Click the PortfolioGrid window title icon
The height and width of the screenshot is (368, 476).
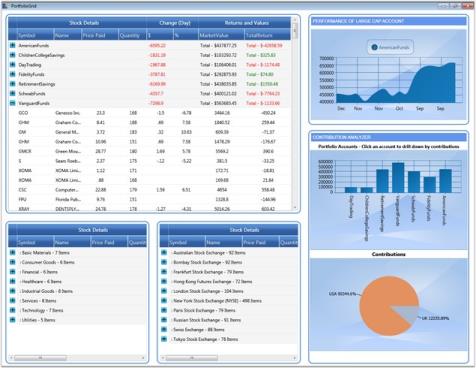click(4, 6)
